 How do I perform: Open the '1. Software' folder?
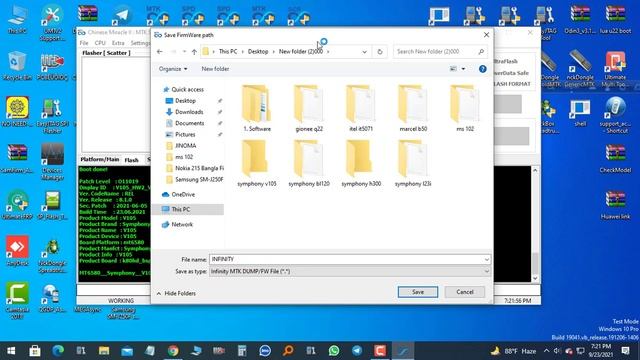click(x=257, y=108)
